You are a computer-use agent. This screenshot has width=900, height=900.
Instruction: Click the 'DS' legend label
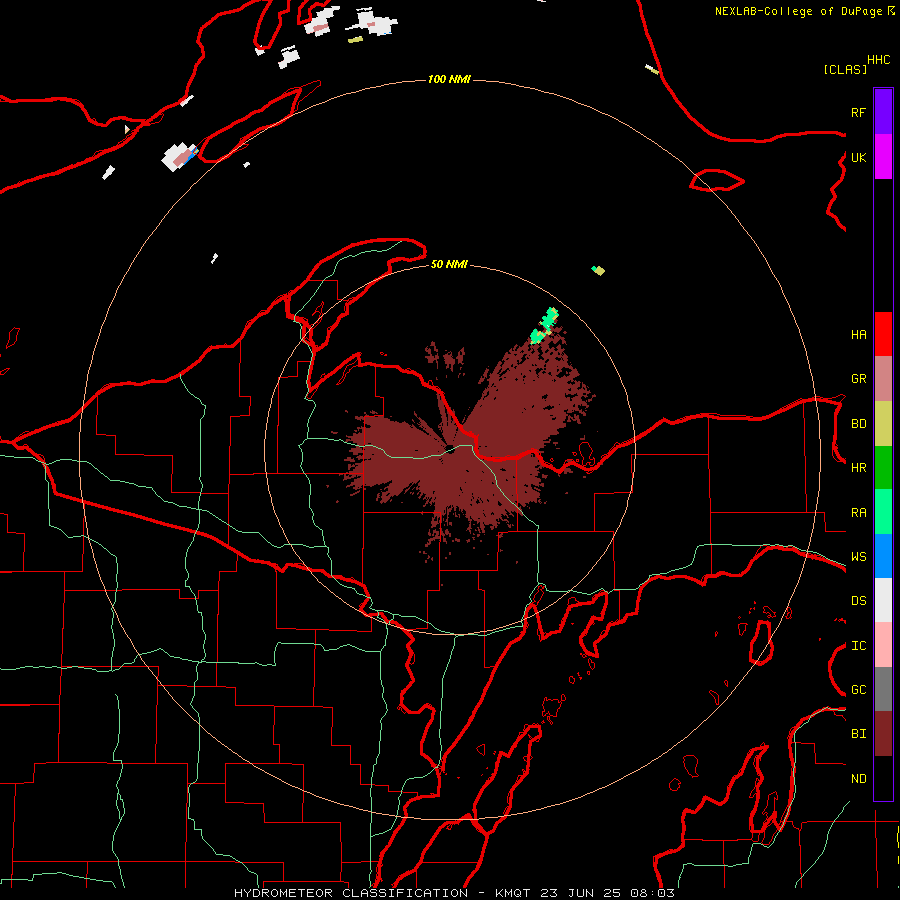(858, 601)
